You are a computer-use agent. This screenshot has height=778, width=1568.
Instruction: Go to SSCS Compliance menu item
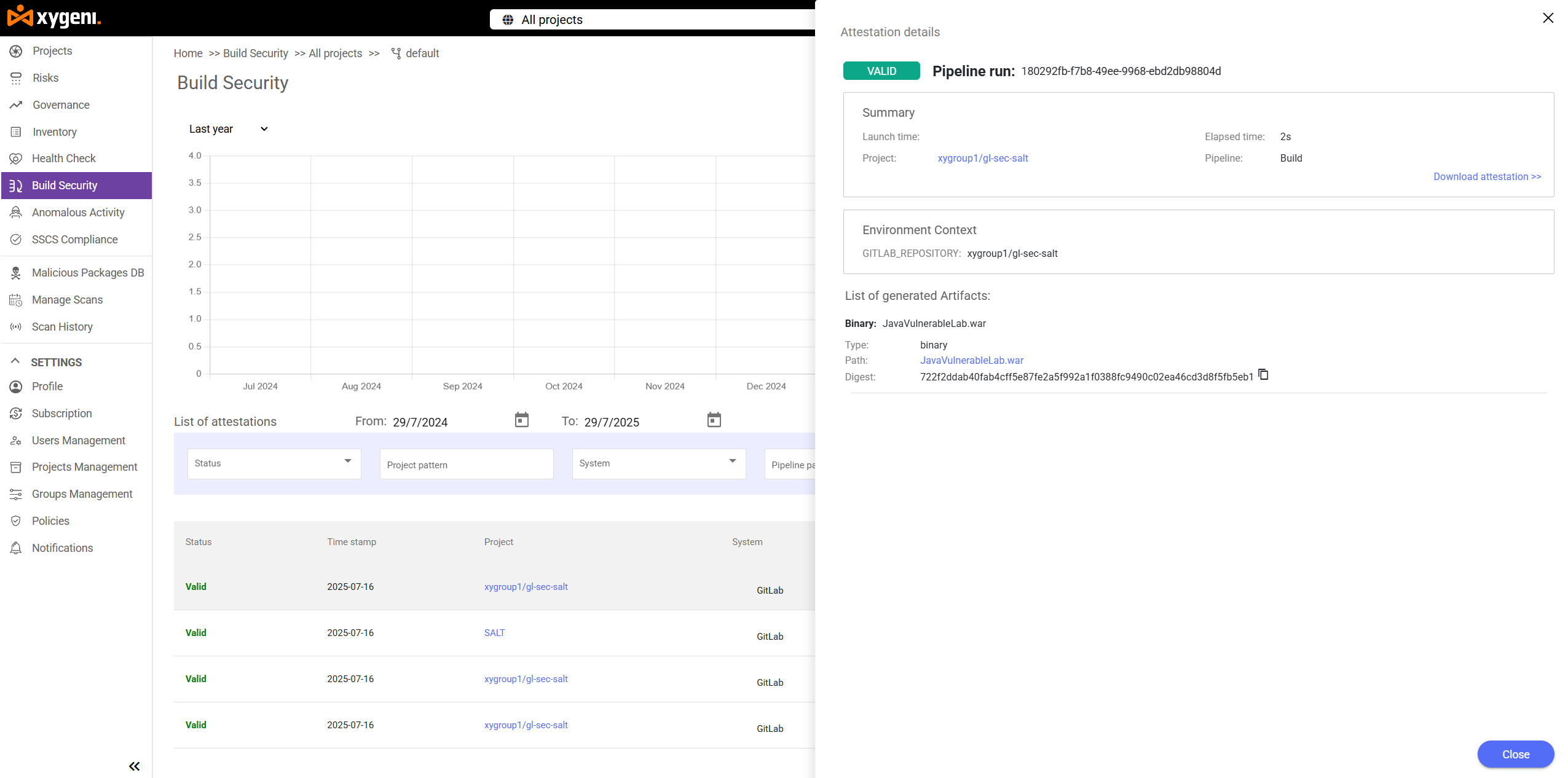click(x=74, y=240)
